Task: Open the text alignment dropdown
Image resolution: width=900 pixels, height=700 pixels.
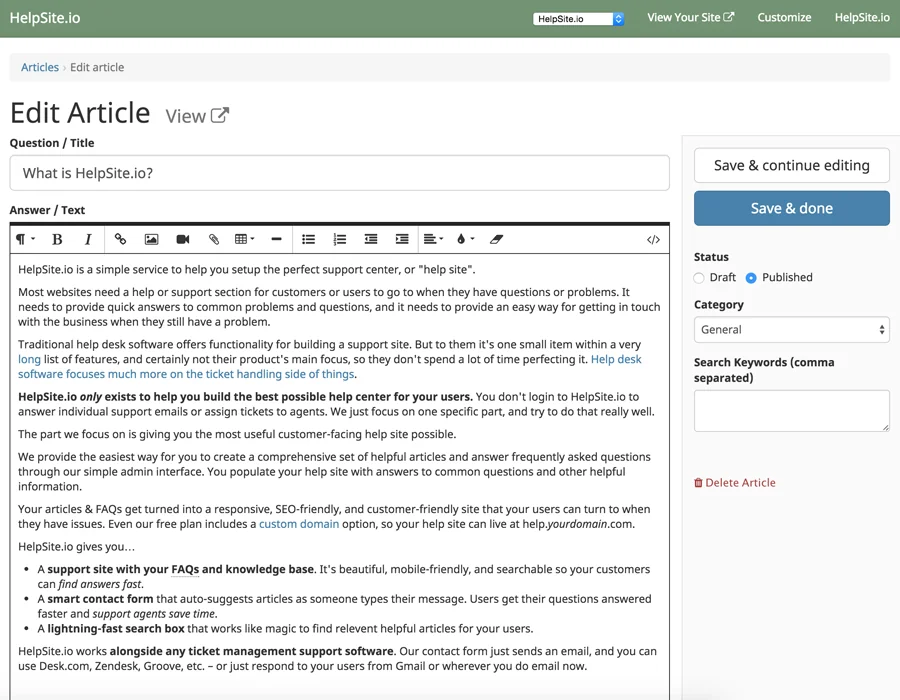Action: [431, 239]
